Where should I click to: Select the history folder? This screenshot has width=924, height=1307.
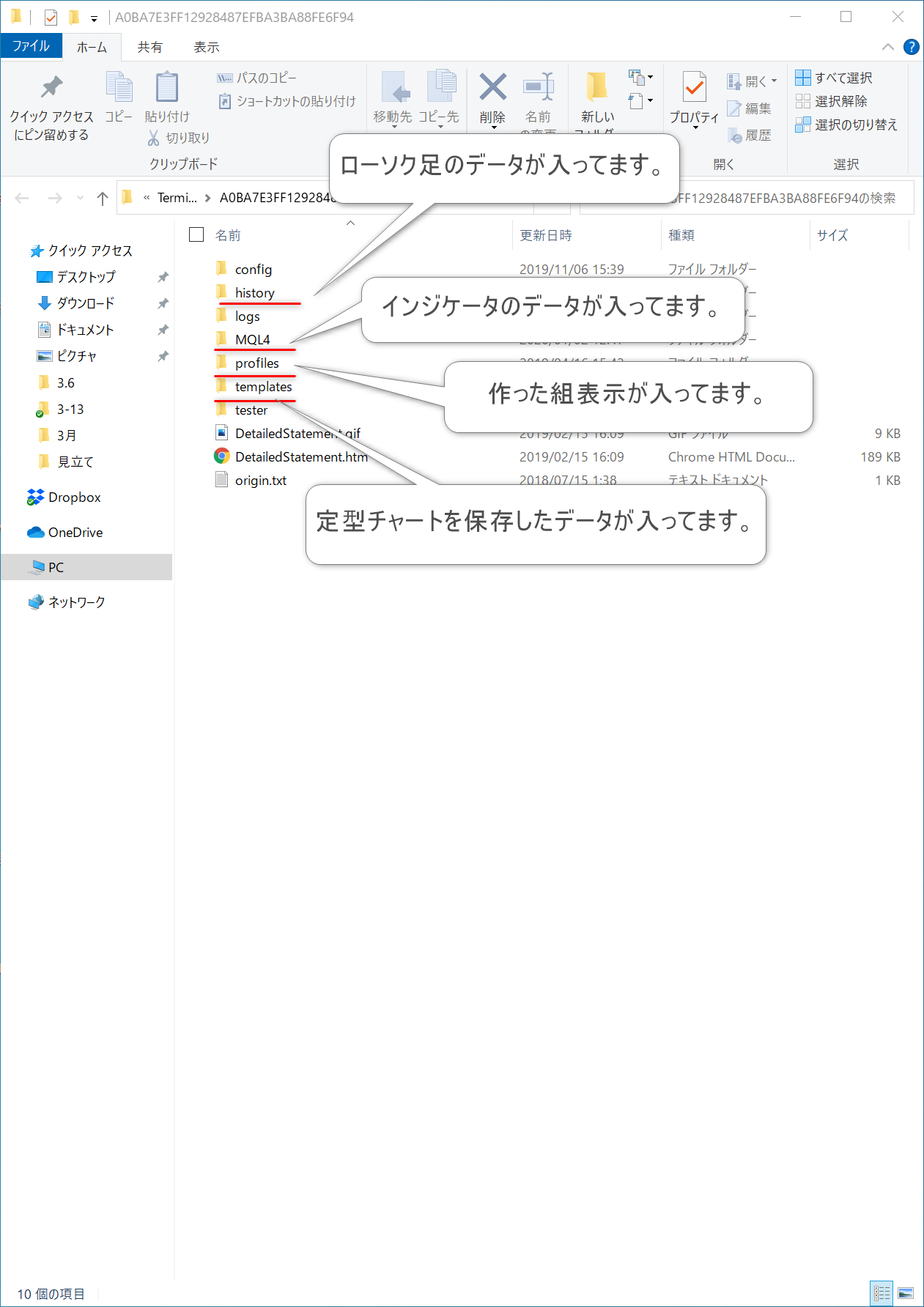pyautogui.click(x=254, y=293)
